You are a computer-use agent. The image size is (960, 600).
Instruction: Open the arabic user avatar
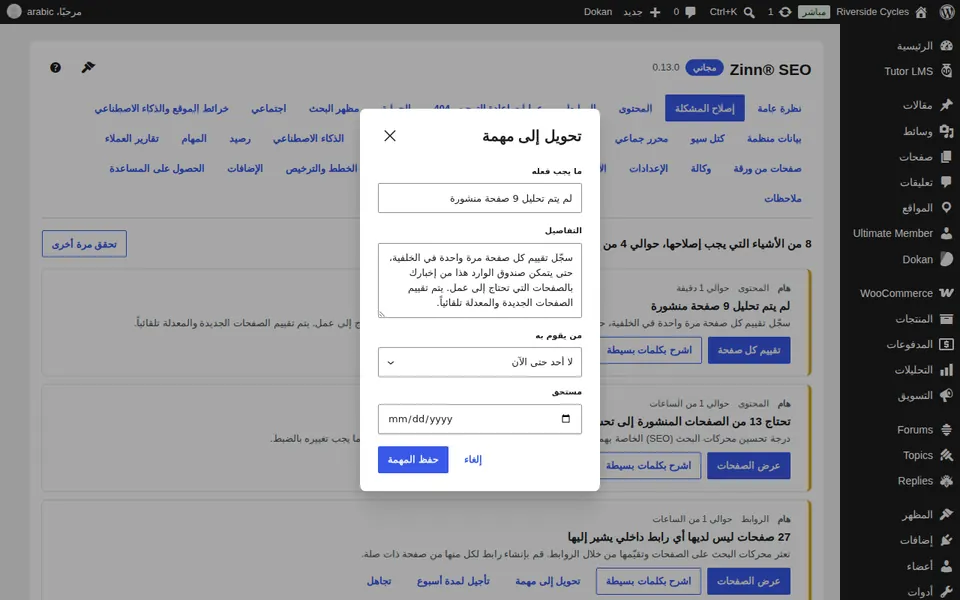coord(14,11)
